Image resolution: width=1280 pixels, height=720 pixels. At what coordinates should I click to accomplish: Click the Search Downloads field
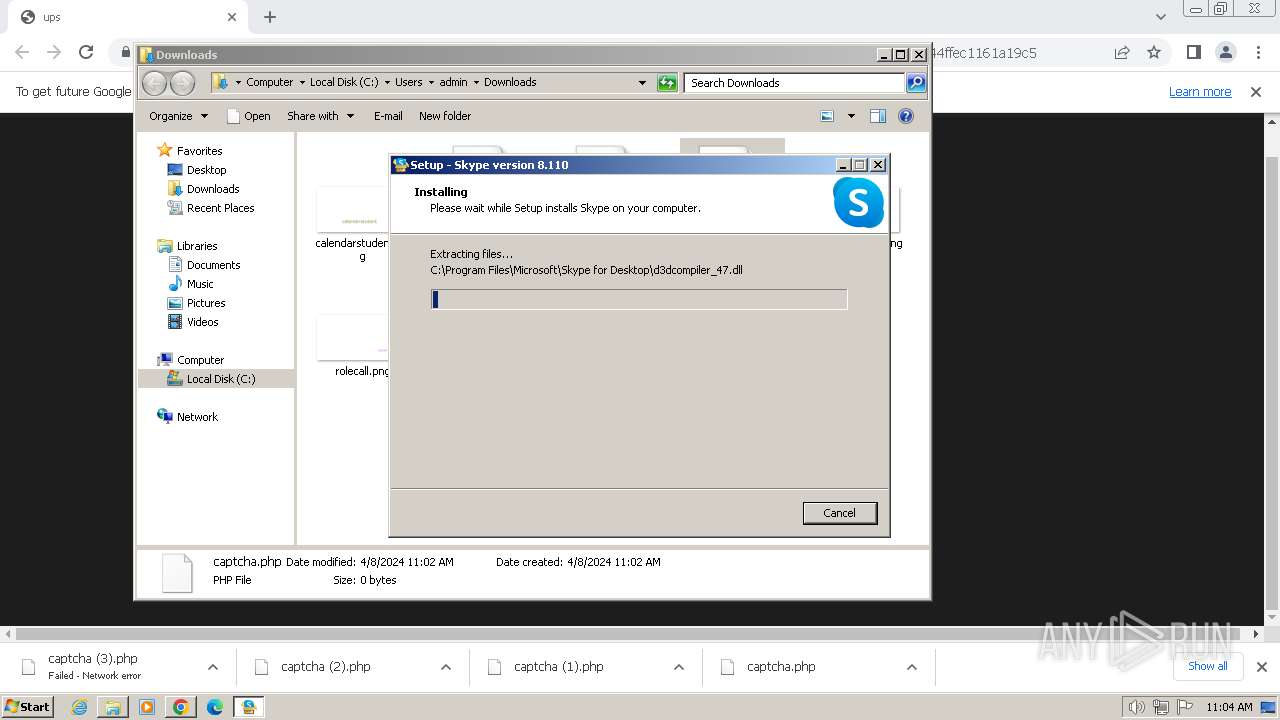tap(794, 83)
